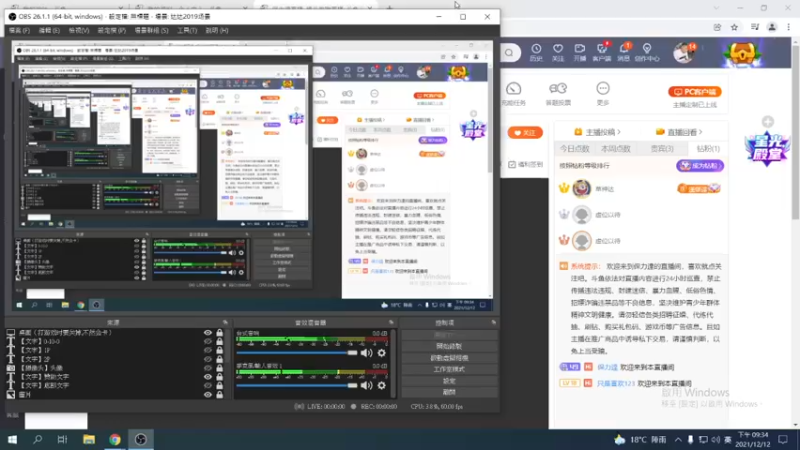Open 创作中心 creator center icon
The width and height of the screenshot is (800, 450).
(647, 52)
